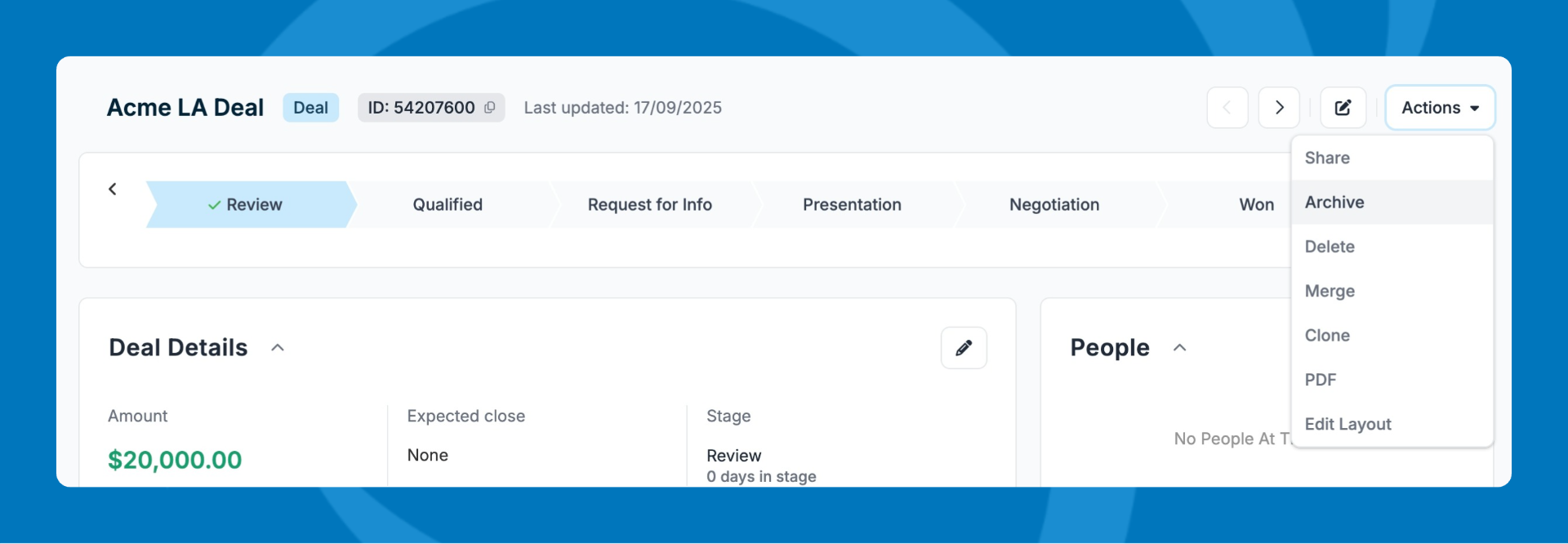1568x544 pixels.
Task: Select Merge from the Actions menu
Action: point(1330,292)
